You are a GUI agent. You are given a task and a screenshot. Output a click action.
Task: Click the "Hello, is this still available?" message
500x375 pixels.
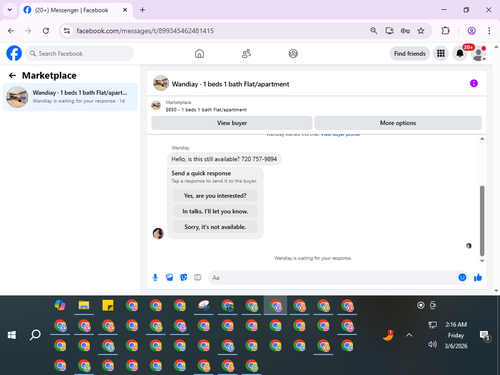[224, 159]
